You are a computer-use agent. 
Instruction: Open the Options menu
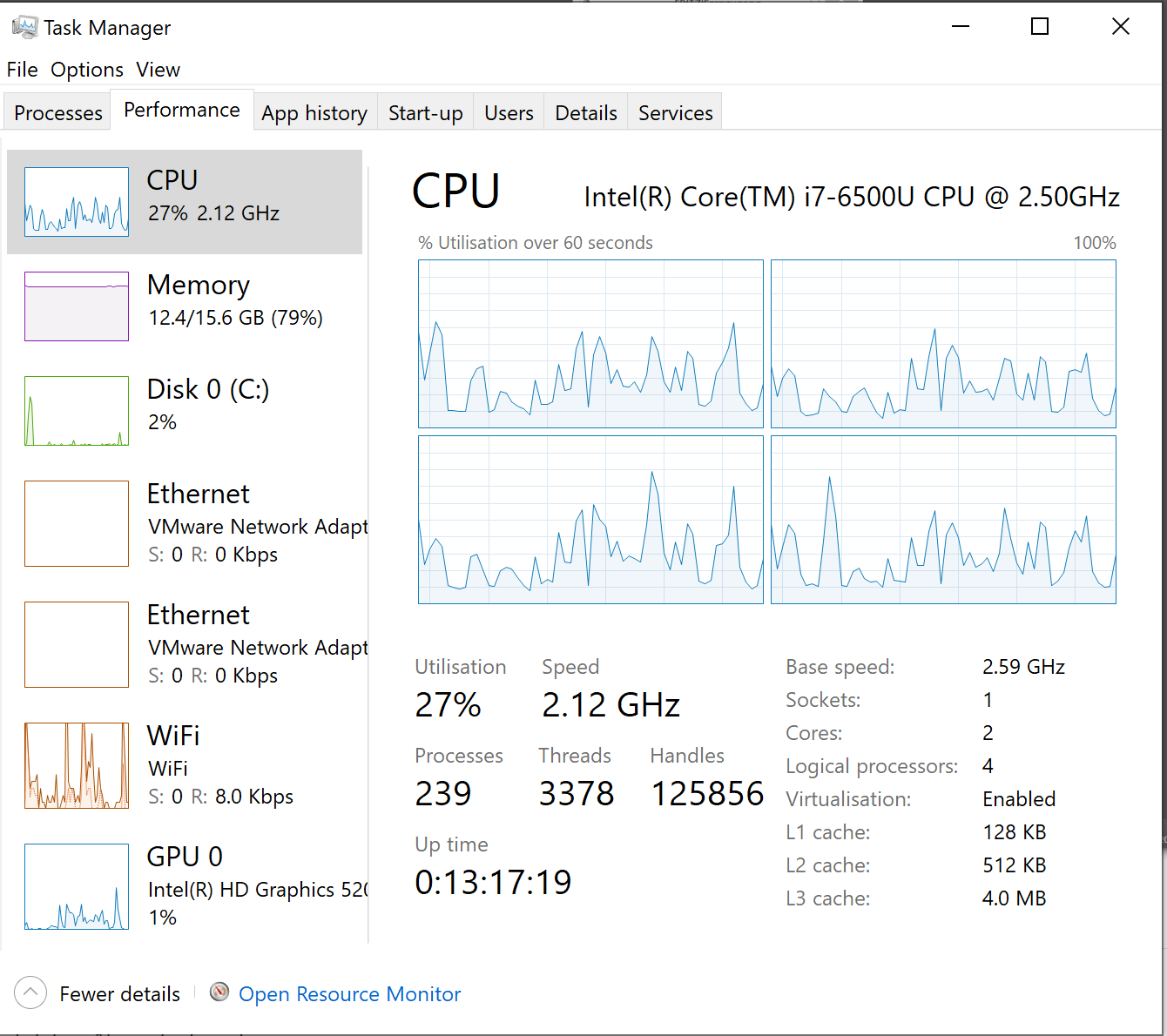pos(87,70)
